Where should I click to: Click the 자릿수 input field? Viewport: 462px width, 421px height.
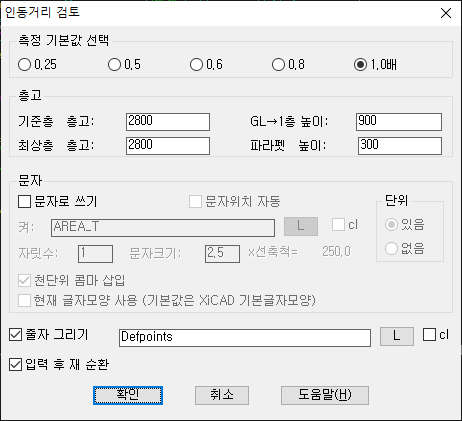coord(95,254)
